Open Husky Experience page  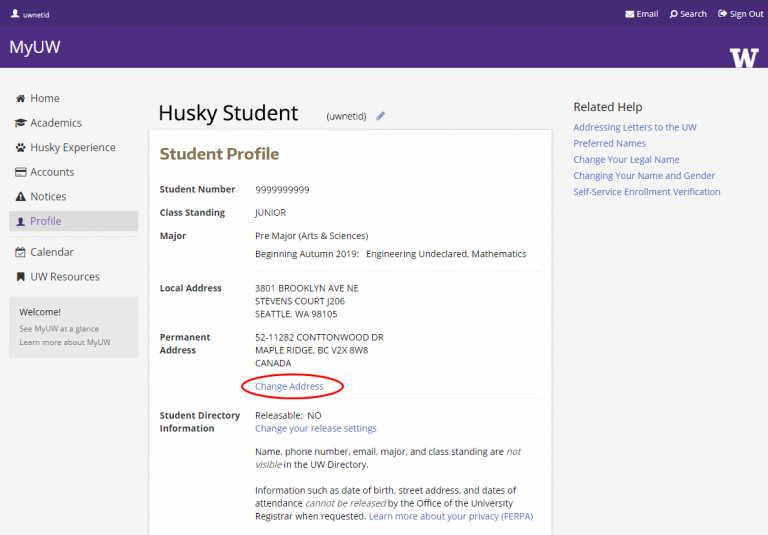pos(72,147)
